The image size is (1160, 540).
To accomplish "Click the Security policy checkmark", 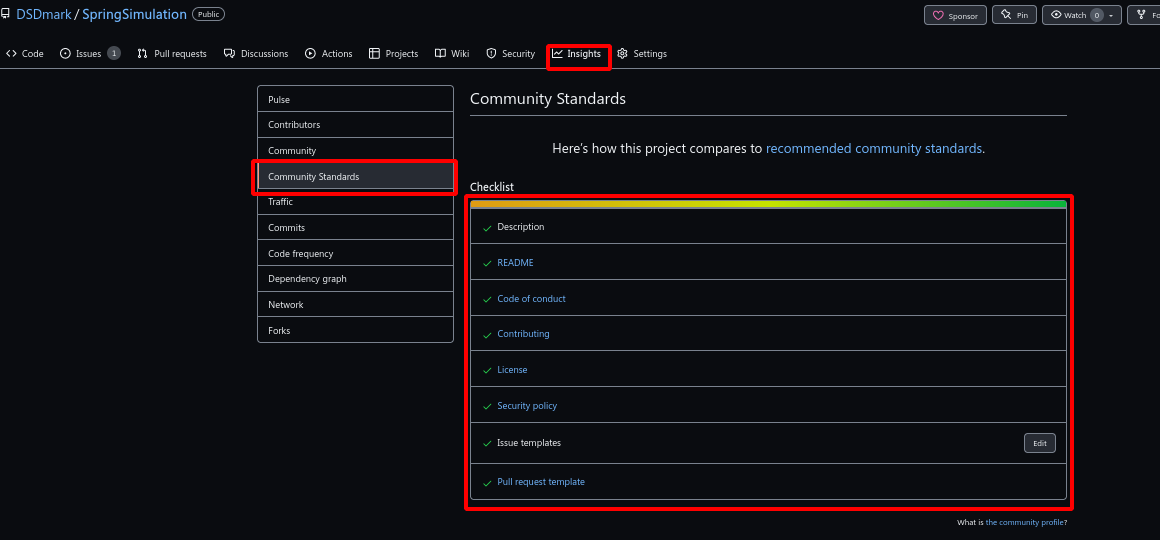I will 487,407.
